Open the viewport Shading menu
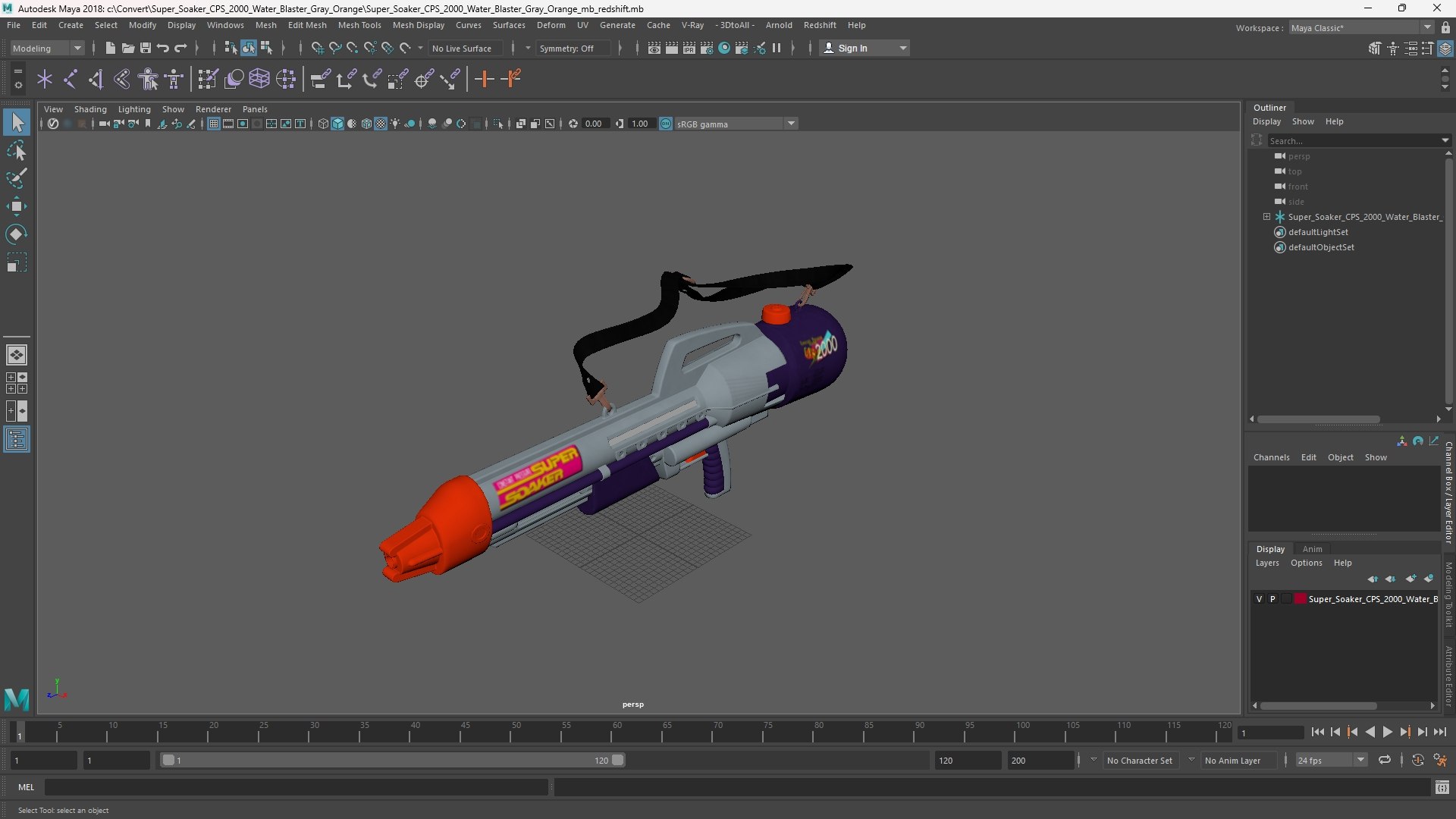The width and height of the screenshot is (1456, 819). 90,109
